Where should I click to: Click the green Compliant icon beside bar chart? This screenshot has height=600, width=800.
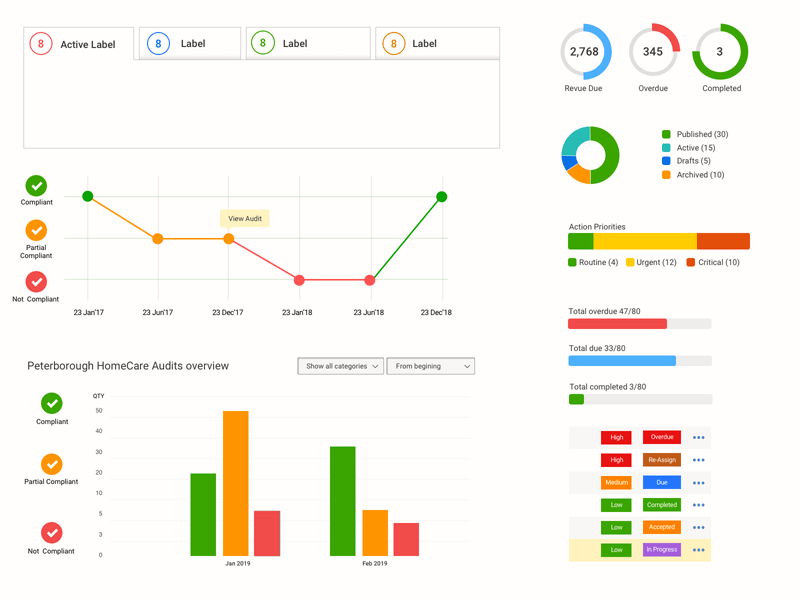[x=52, y=403]
